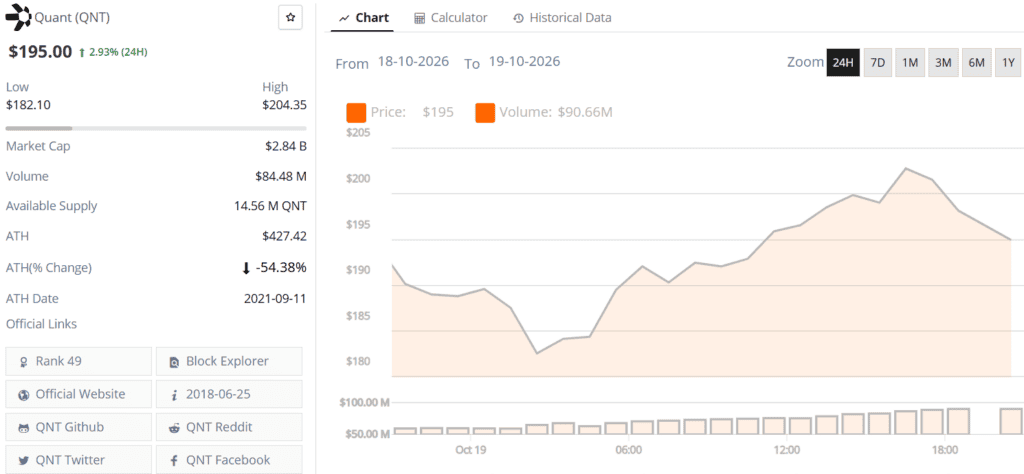
Task: Click the info icon beside 2018-06-25
Action: [174, 395]
